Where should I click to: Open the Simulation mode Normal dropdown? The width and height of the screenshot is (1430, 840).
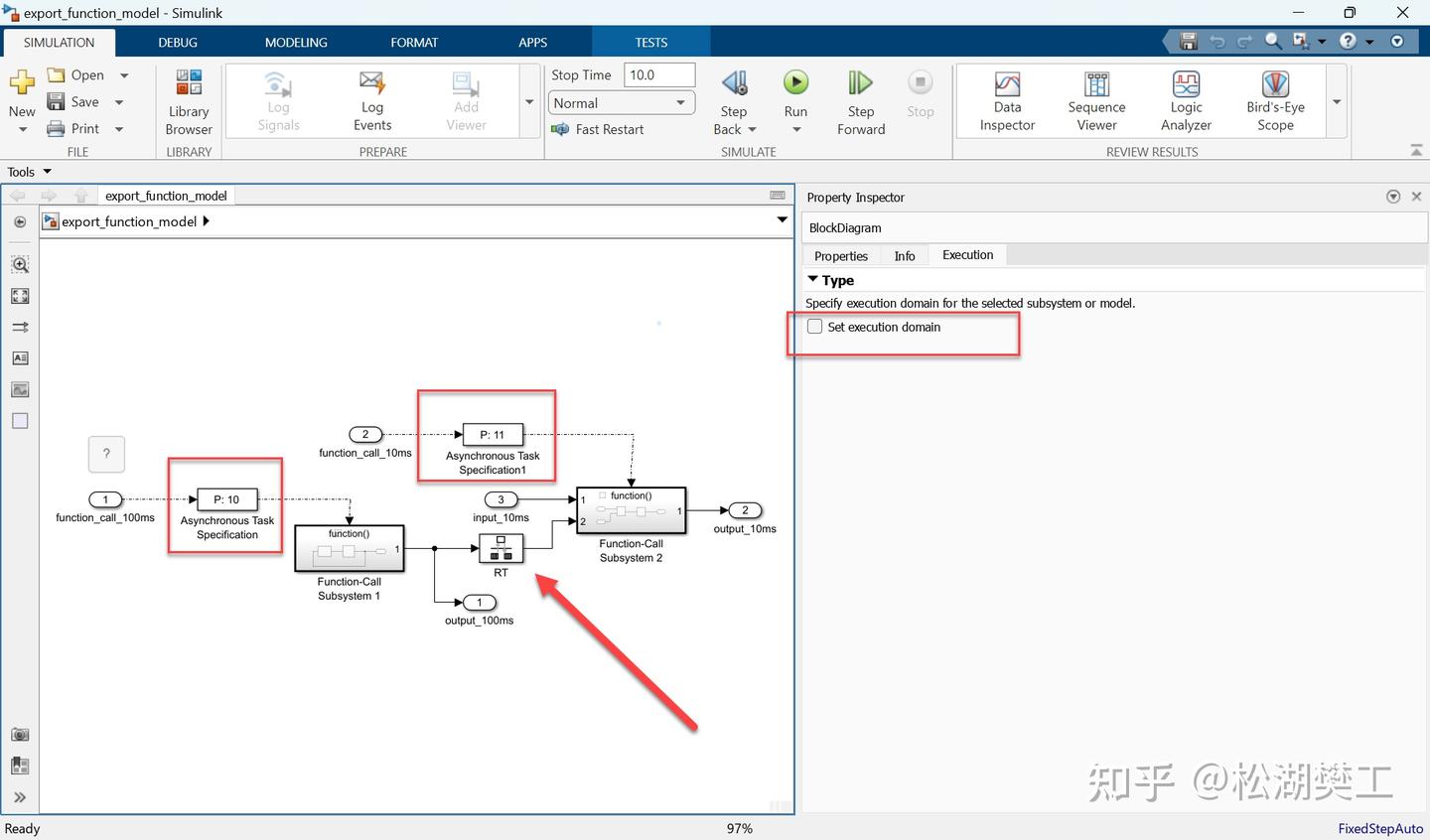pyautogui.click(x=622, y=103)
